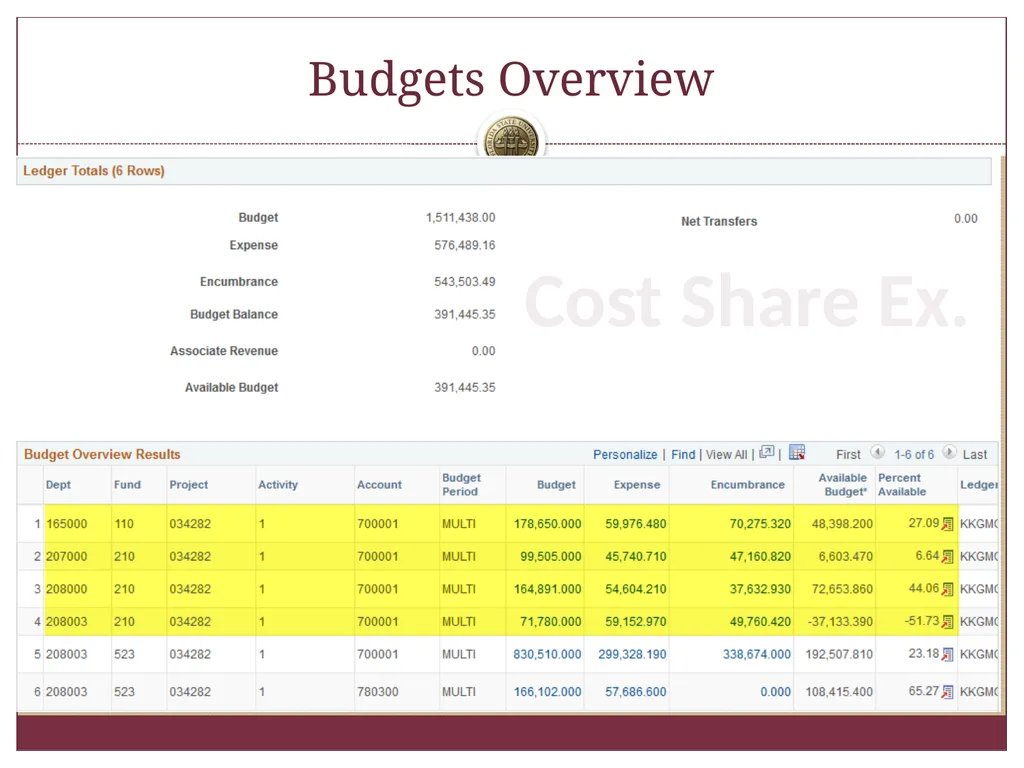The image size is (1024, 768).
Task: Sort by the Dept column header
Action: (x=58, y=485)
